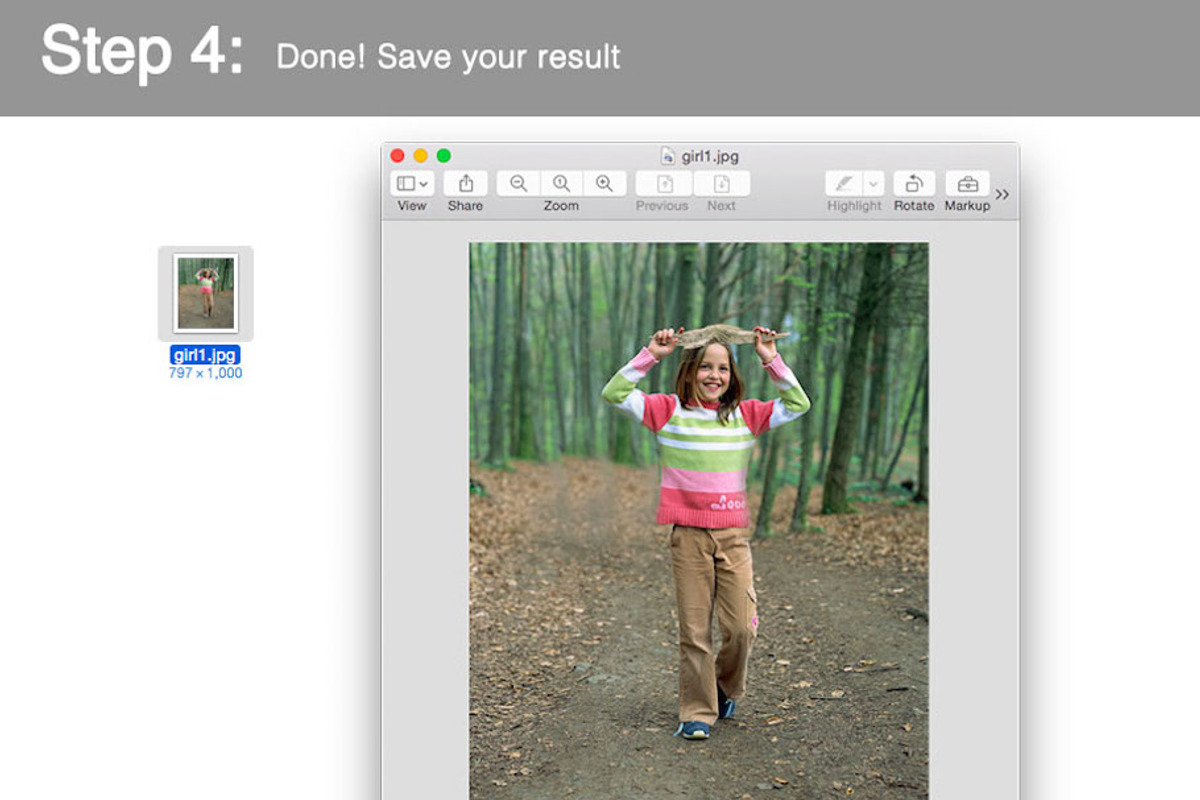
Task: Expand hidden toolbar items via double chevron
Action: (1002, 194)
